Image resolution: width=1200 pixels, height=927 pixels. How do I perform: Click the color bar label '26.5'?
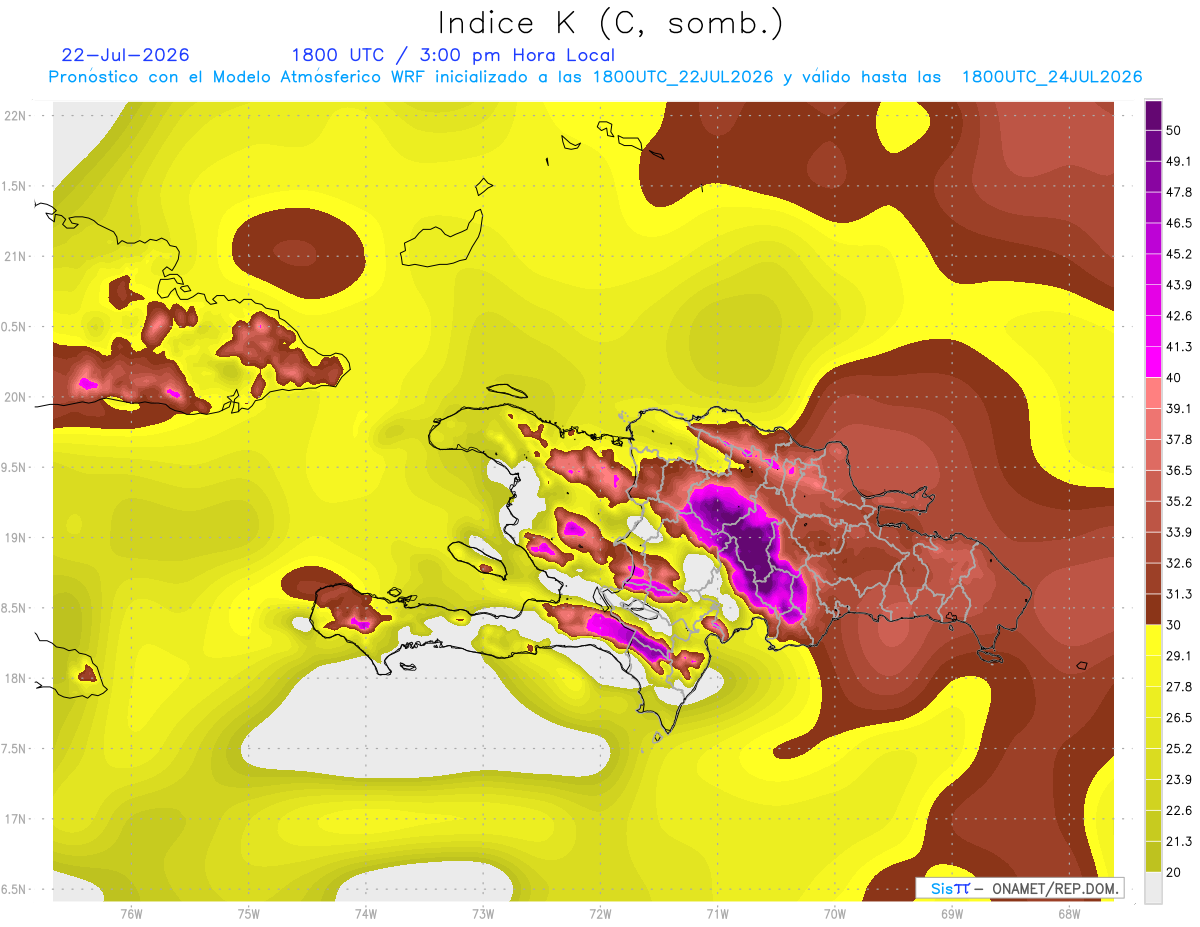(1179, 718)
